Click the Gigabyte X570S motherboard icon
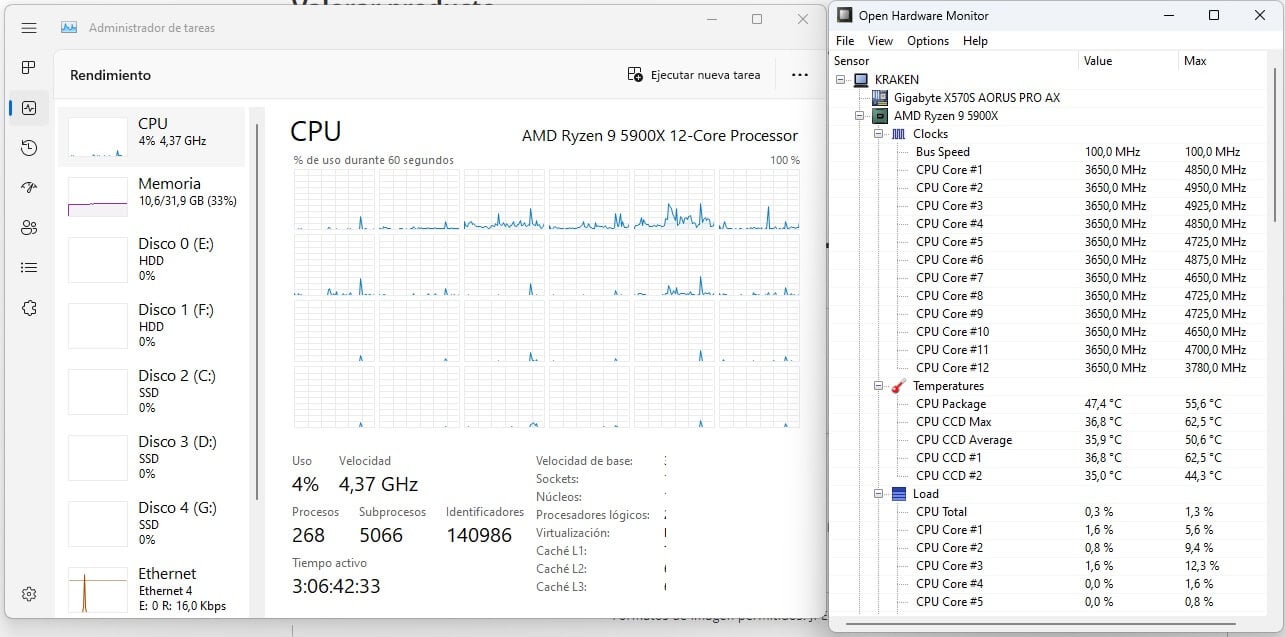 pyautogui.click(x=880, y=98)
